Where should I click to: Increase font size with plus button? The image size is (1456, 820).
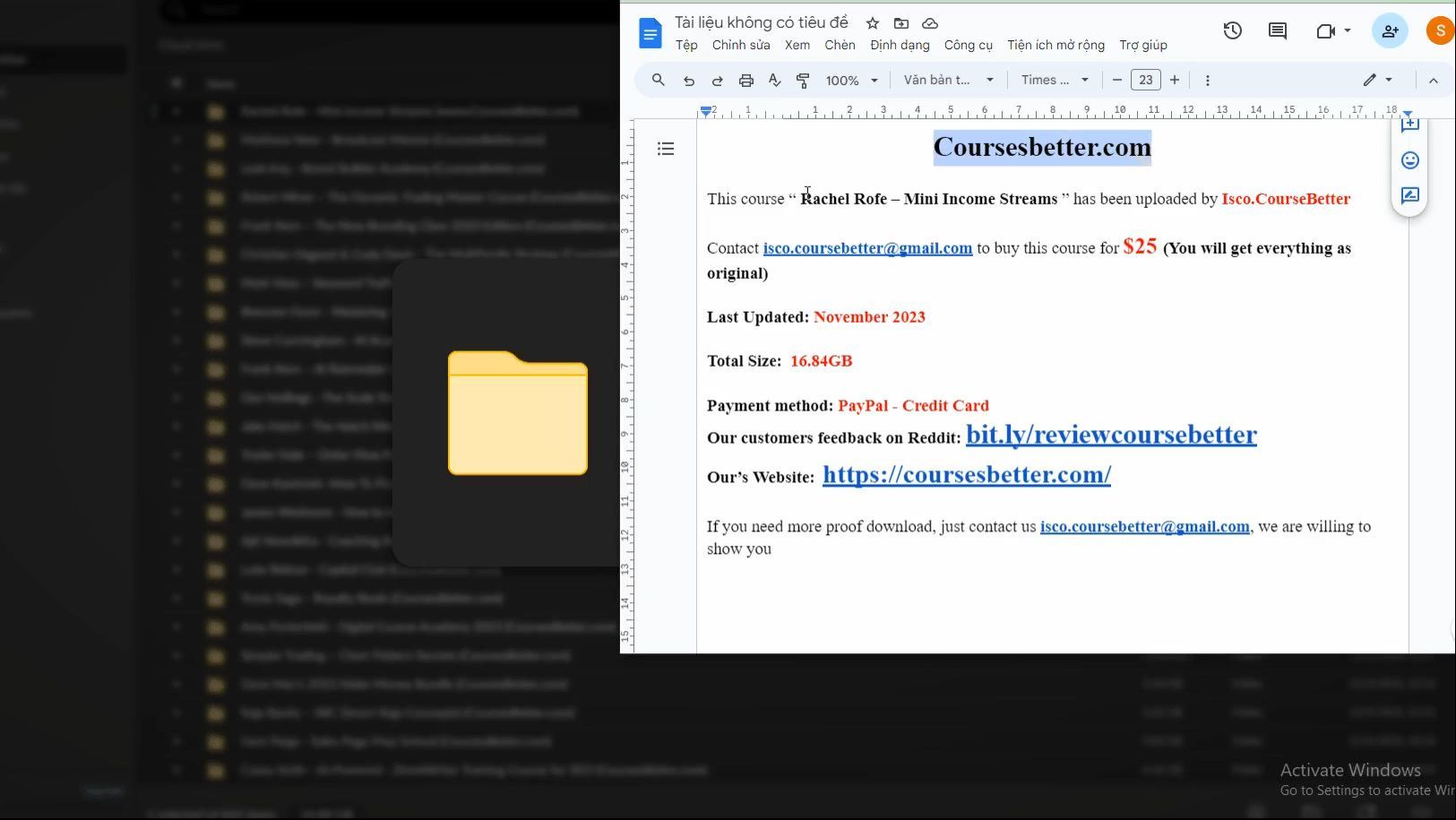[x=1175, y=81]
